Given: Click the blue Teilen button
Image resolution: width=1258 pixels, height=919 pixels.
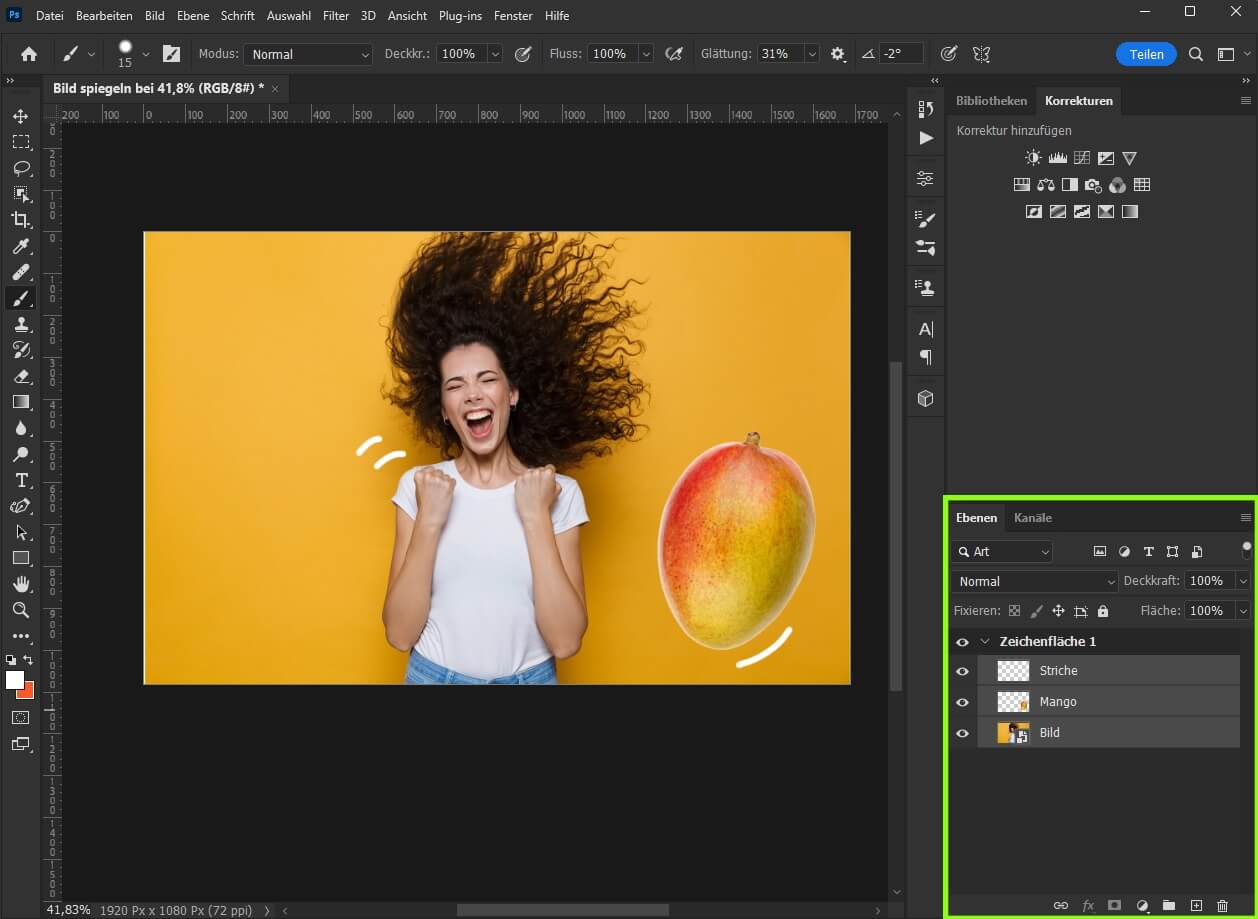Looking at the screenshot, I should (x=1146, y=54).
